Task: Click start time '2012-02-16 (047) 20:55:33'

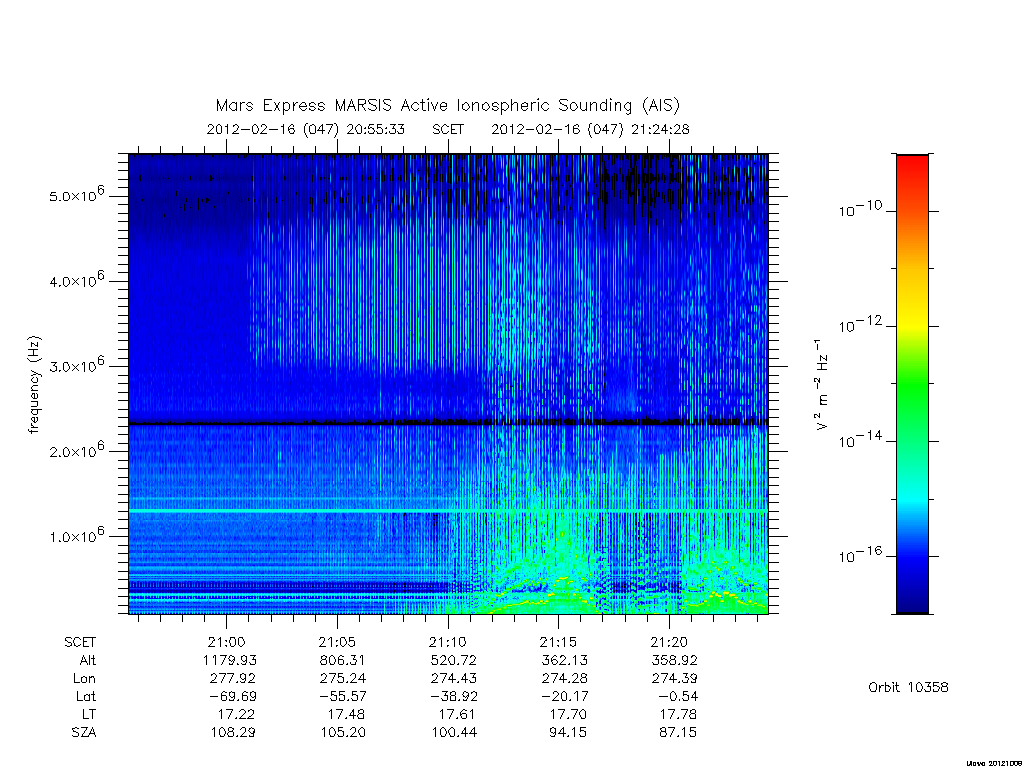Action: pyautogui.click(x=306, y=129)
